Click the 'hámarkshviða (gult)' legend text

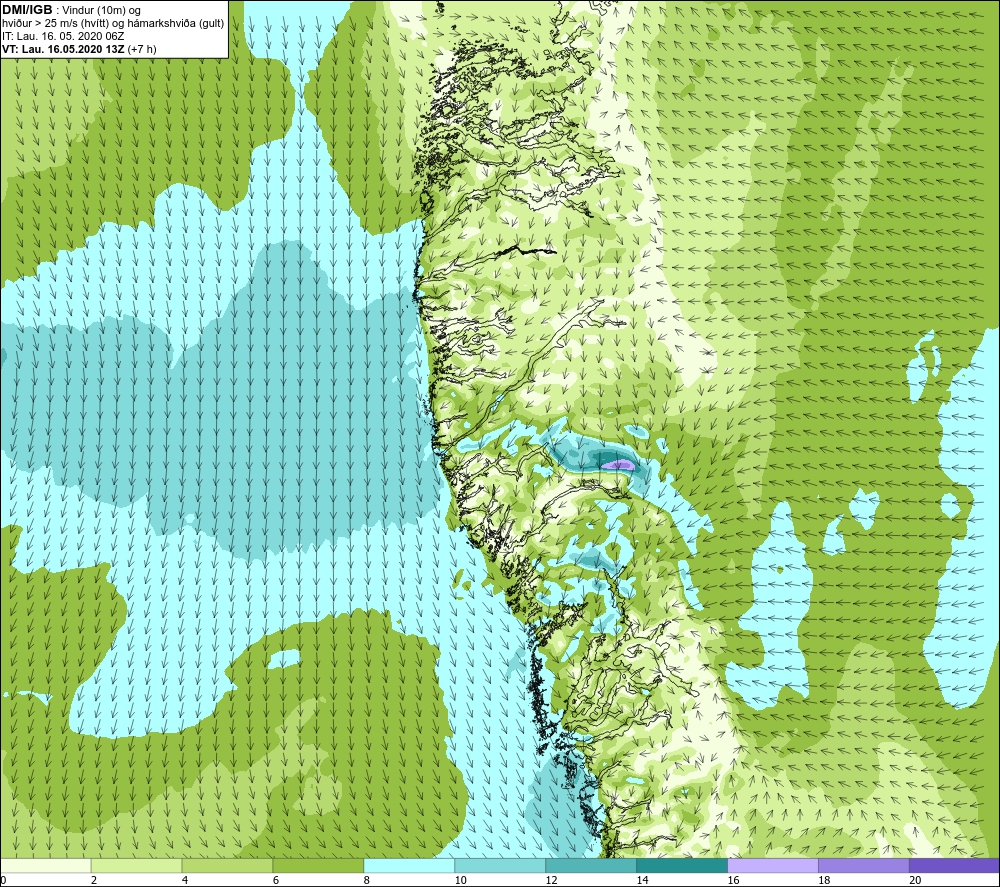pyautogui.click(x=176, y=24)
